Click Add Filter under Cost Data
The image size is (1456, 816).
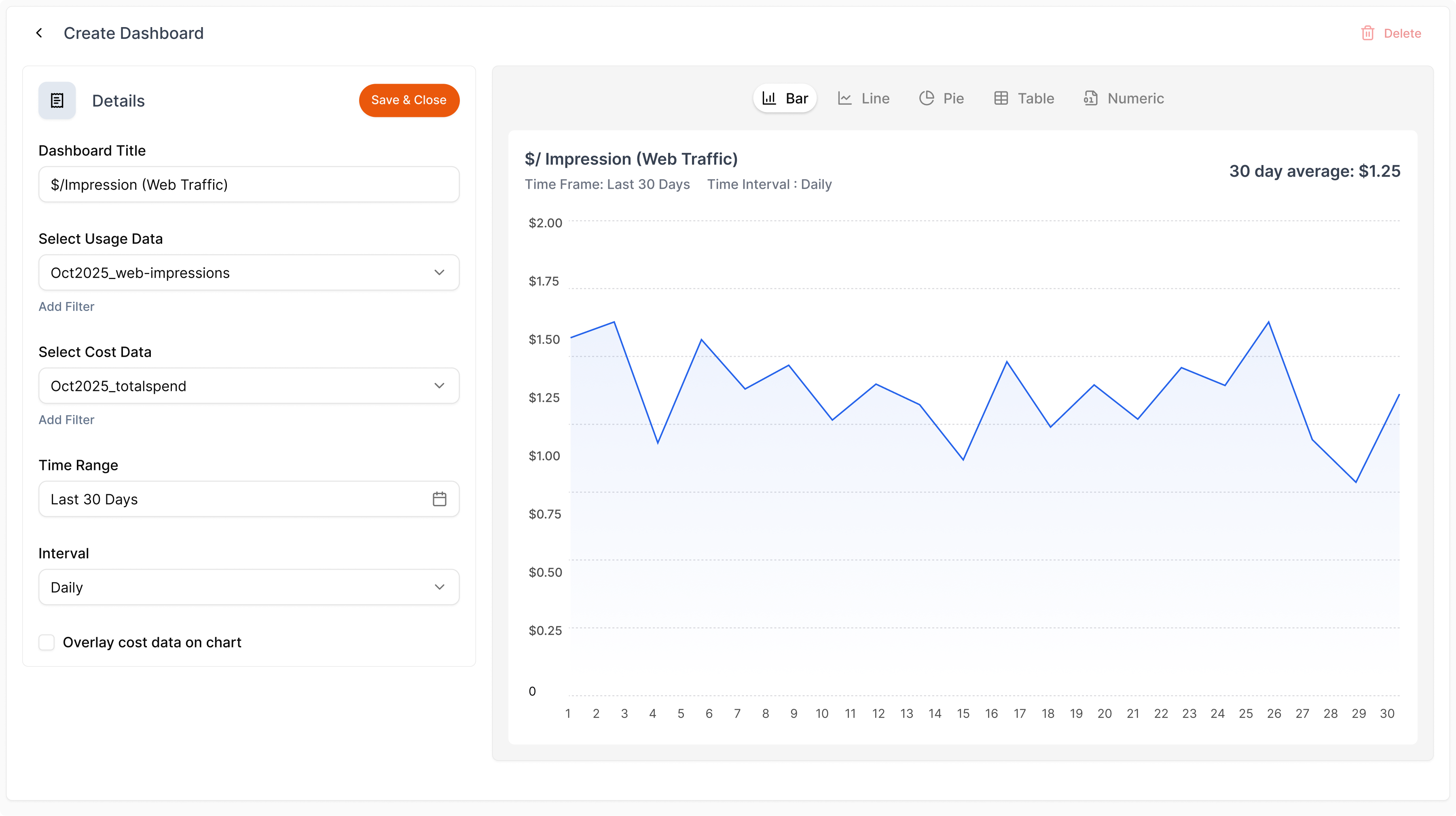(66, 420)
